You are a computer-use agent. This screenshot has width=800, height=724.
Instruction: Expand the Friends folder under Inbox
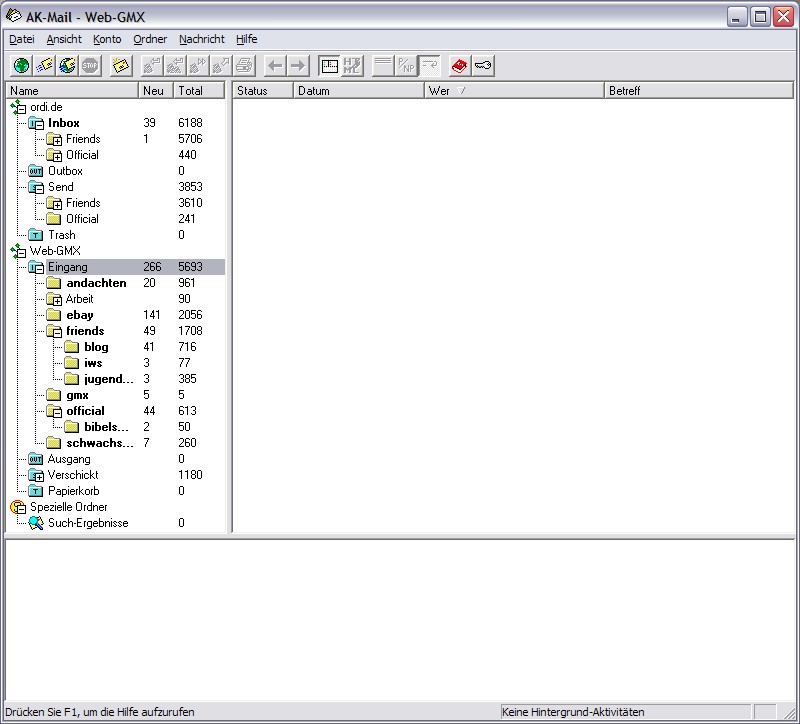[57, 141]
